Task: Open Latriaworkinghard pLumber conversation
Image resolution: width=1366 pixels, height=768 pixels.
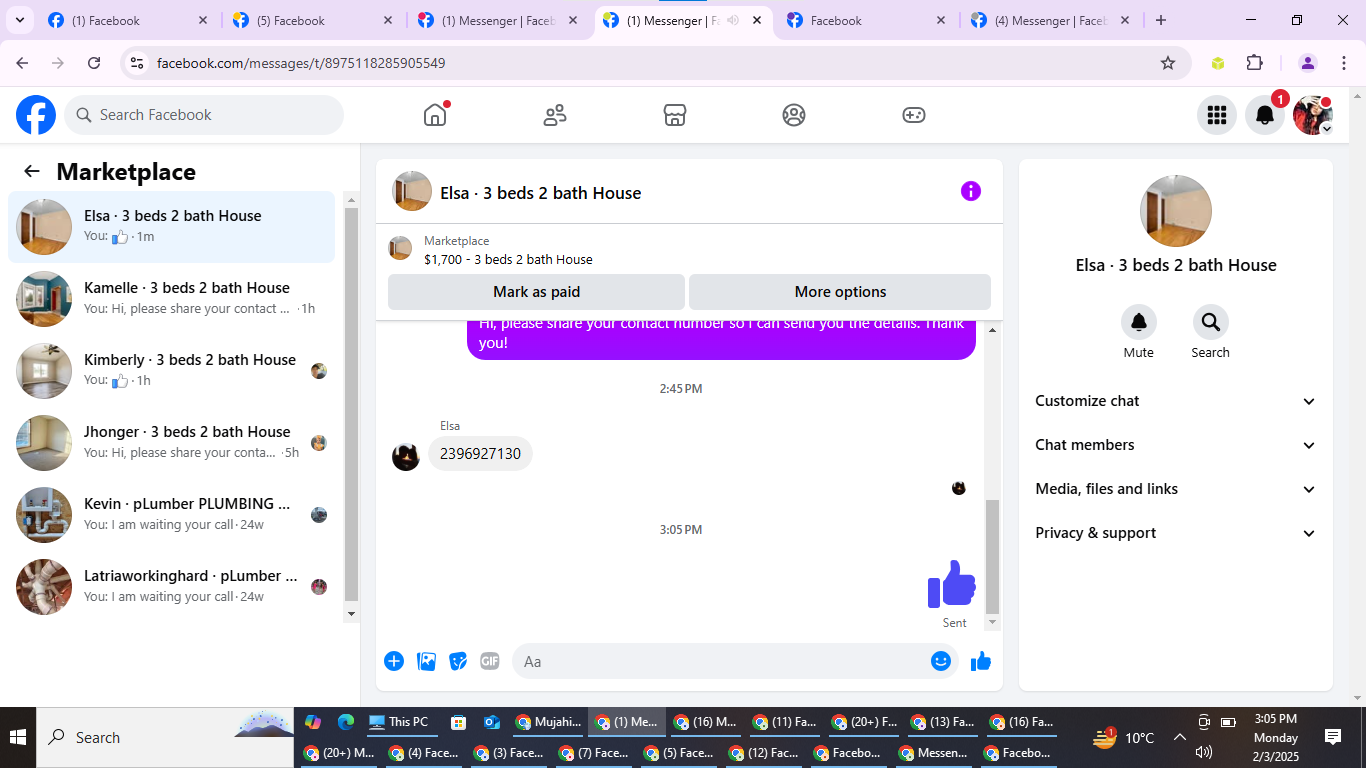Action: (x=171, y=587)
